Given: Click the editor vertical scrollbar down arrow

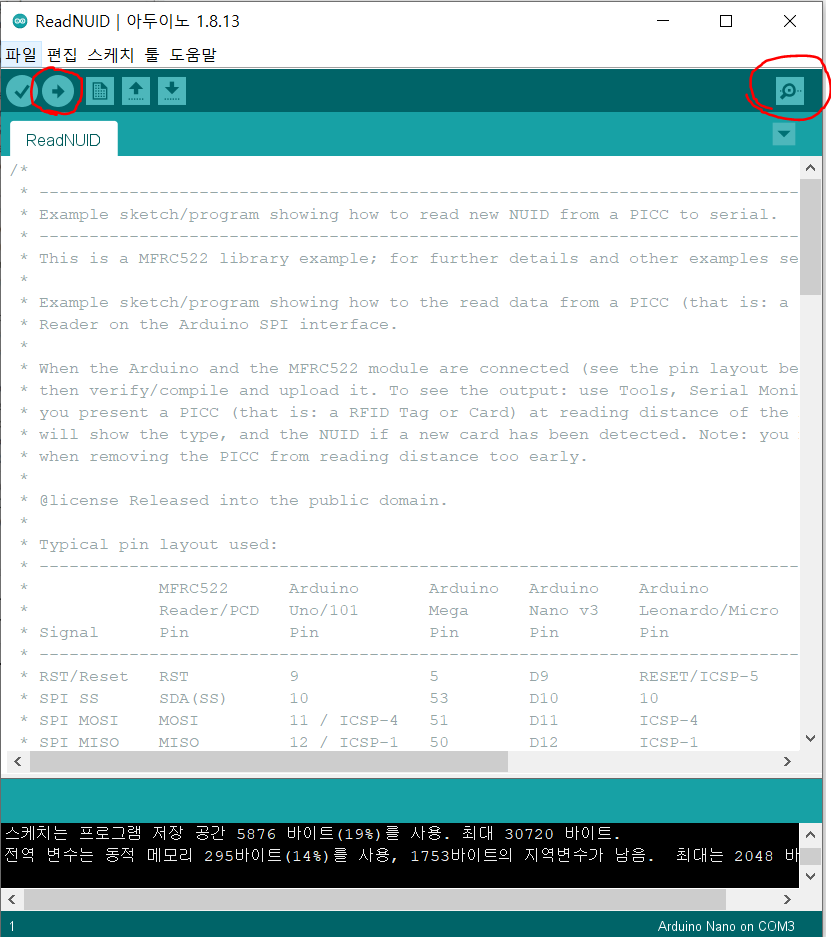Looking at the screenshot, I should point(811,739).
